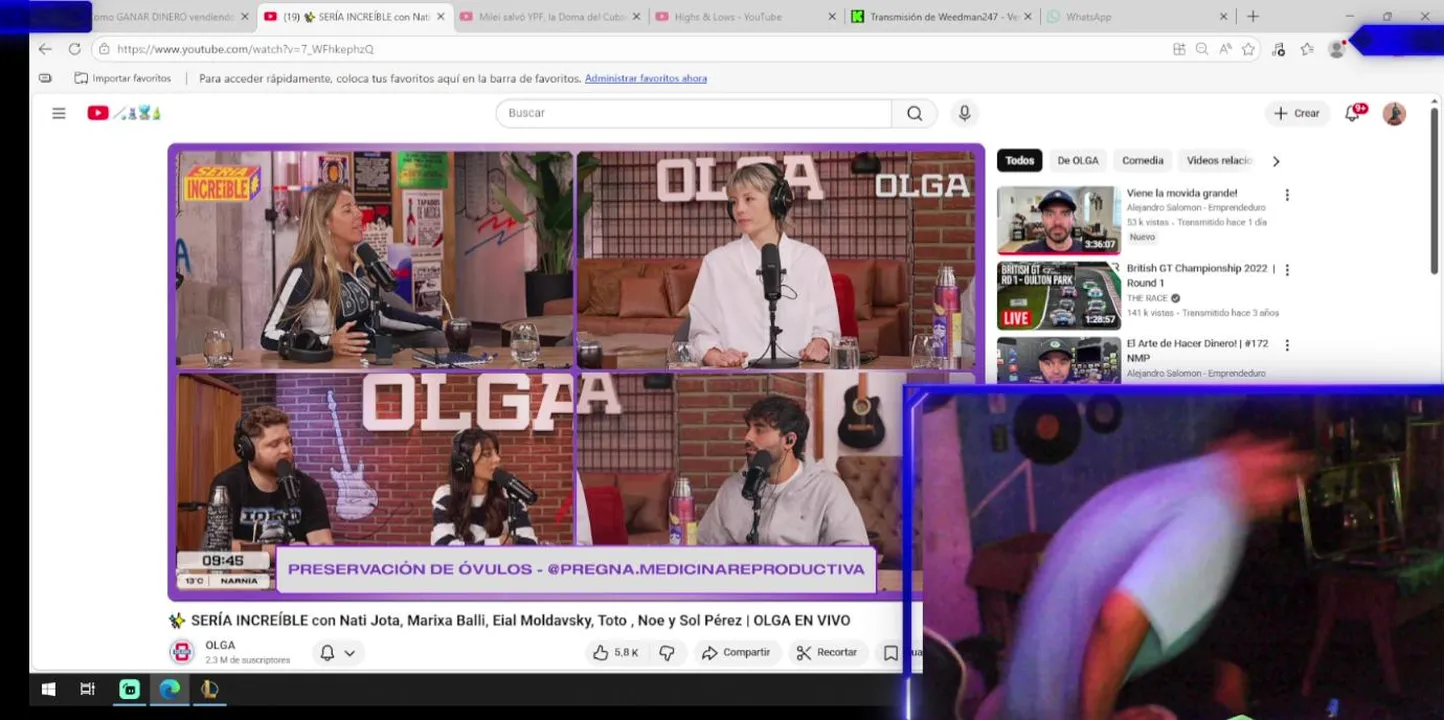The height and width of the screenshot is (720, 1444).
Task: Open the apps icon in address bar
Action: (x=1179, y=49)
